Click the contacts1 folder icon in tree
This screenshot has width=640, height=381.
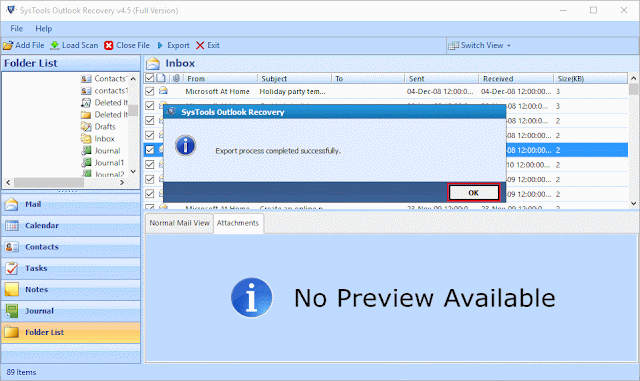[86, 91]
